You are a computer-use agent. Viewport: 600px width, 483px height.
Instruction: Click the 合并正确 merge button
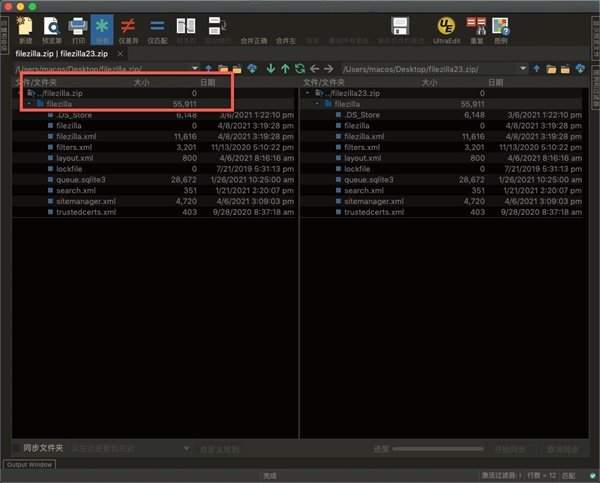(254, 41)
